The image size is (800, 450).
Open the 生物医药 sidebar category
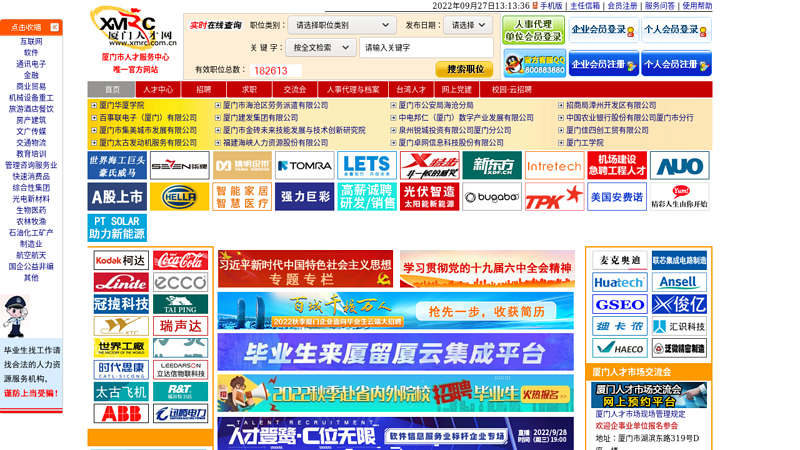(31, 210)
